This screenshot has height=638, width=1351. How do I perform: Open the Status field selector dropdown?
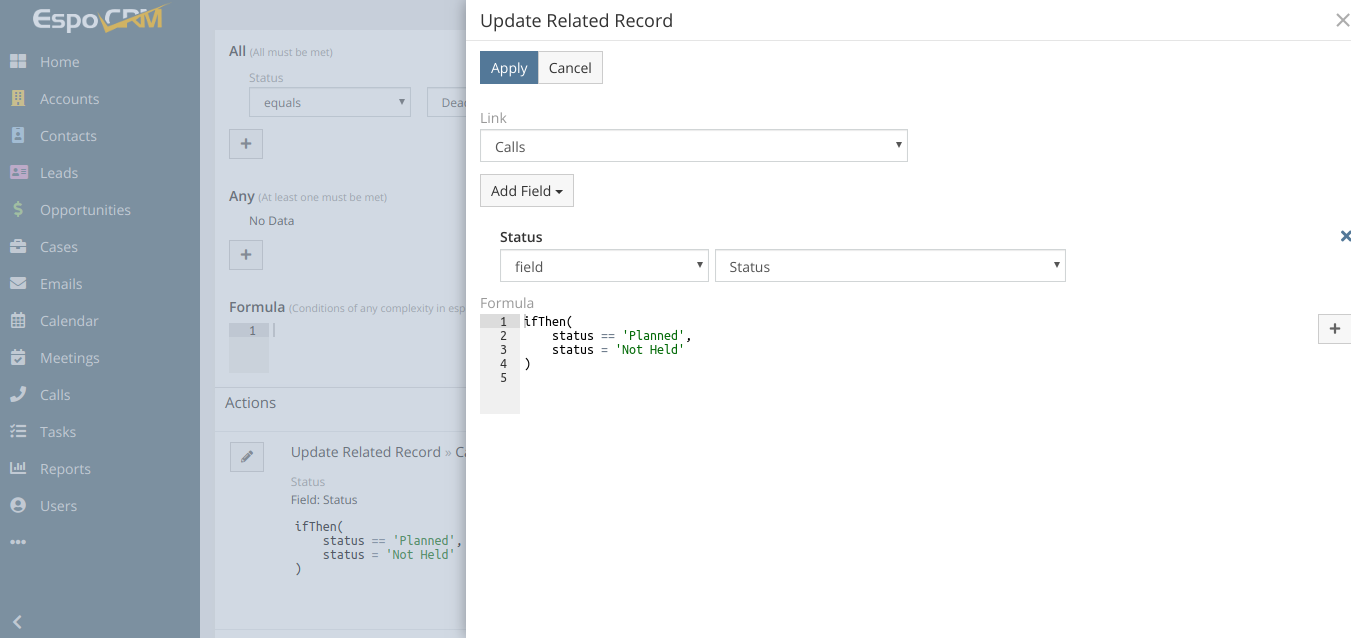click(x=889, y=266)
